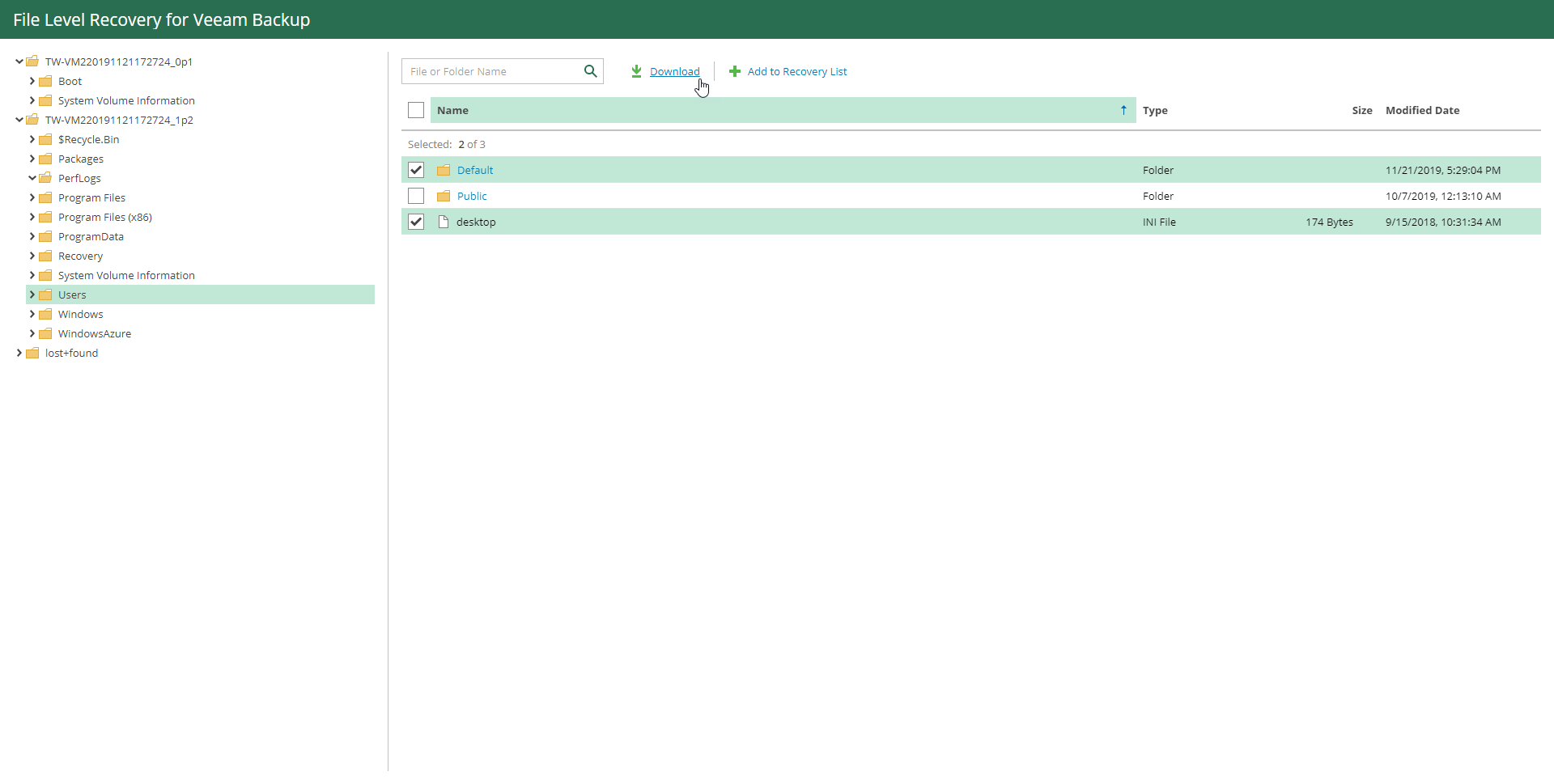Screen dimensions: 1554x784
Task: Expand the Windows folder node
Action: (x=32, y=314)
